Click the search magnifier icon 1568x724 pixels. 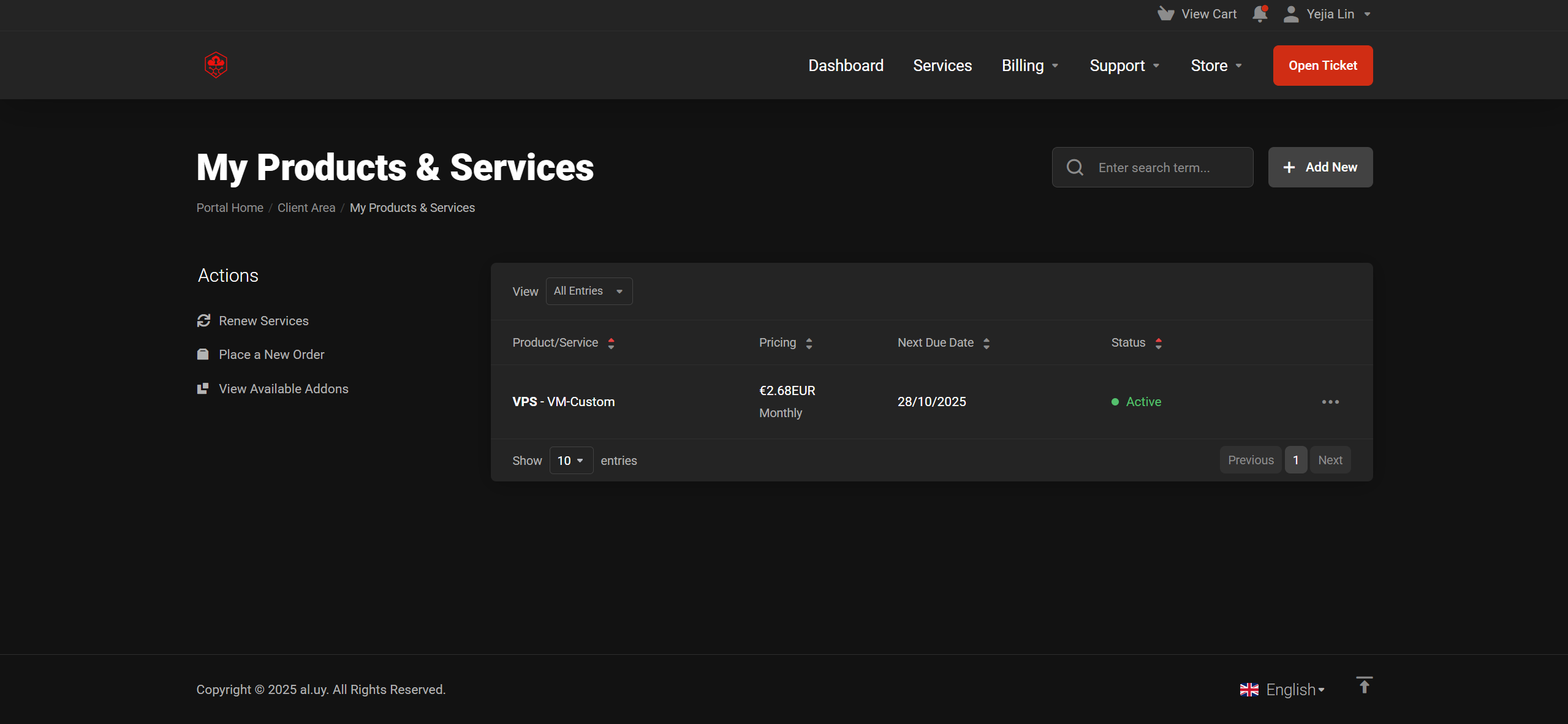[1075, 167]
